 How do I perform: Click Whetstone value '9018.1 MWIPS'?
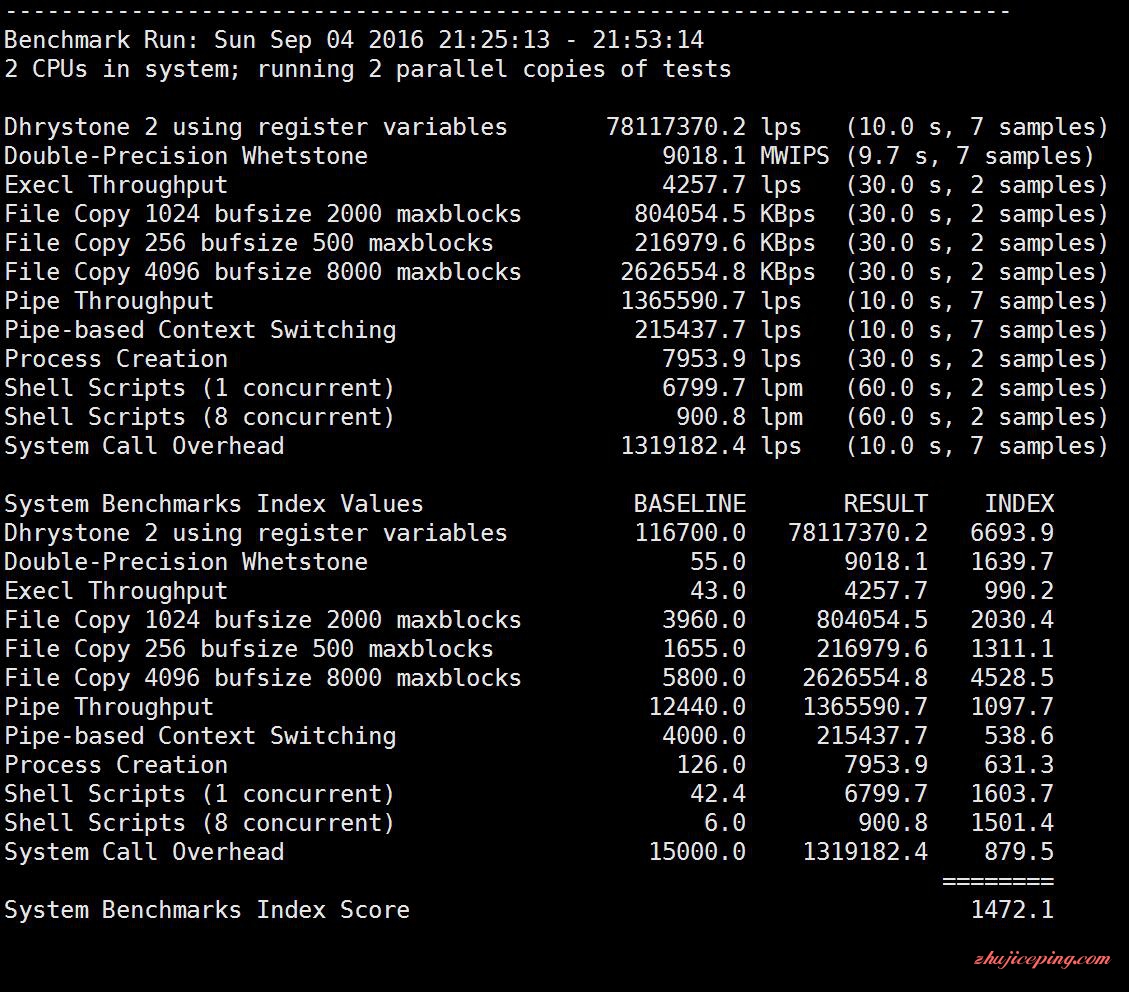coord(745,155)
